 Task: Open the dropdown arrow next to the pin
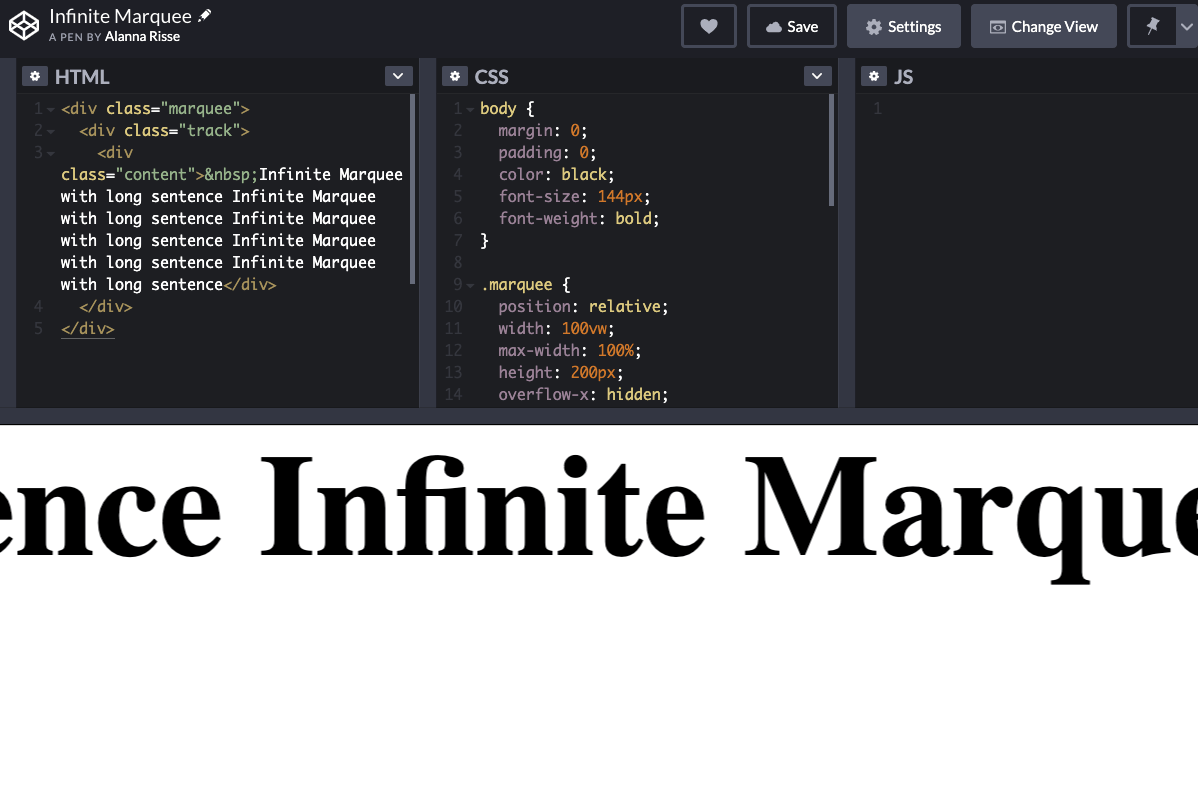click(x=1187, y=27)
